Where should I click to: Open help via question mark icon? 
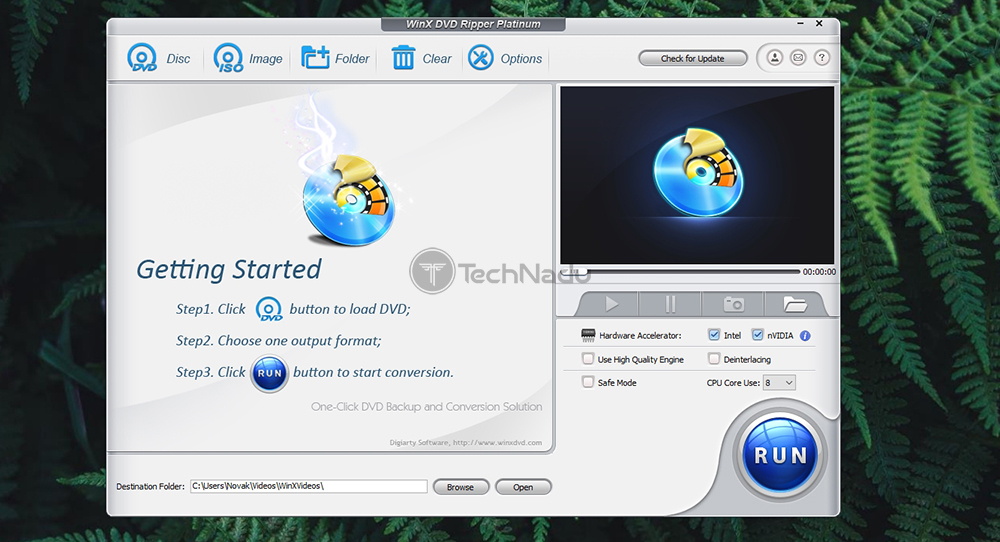pyautogui.click(x=821, y=57)
